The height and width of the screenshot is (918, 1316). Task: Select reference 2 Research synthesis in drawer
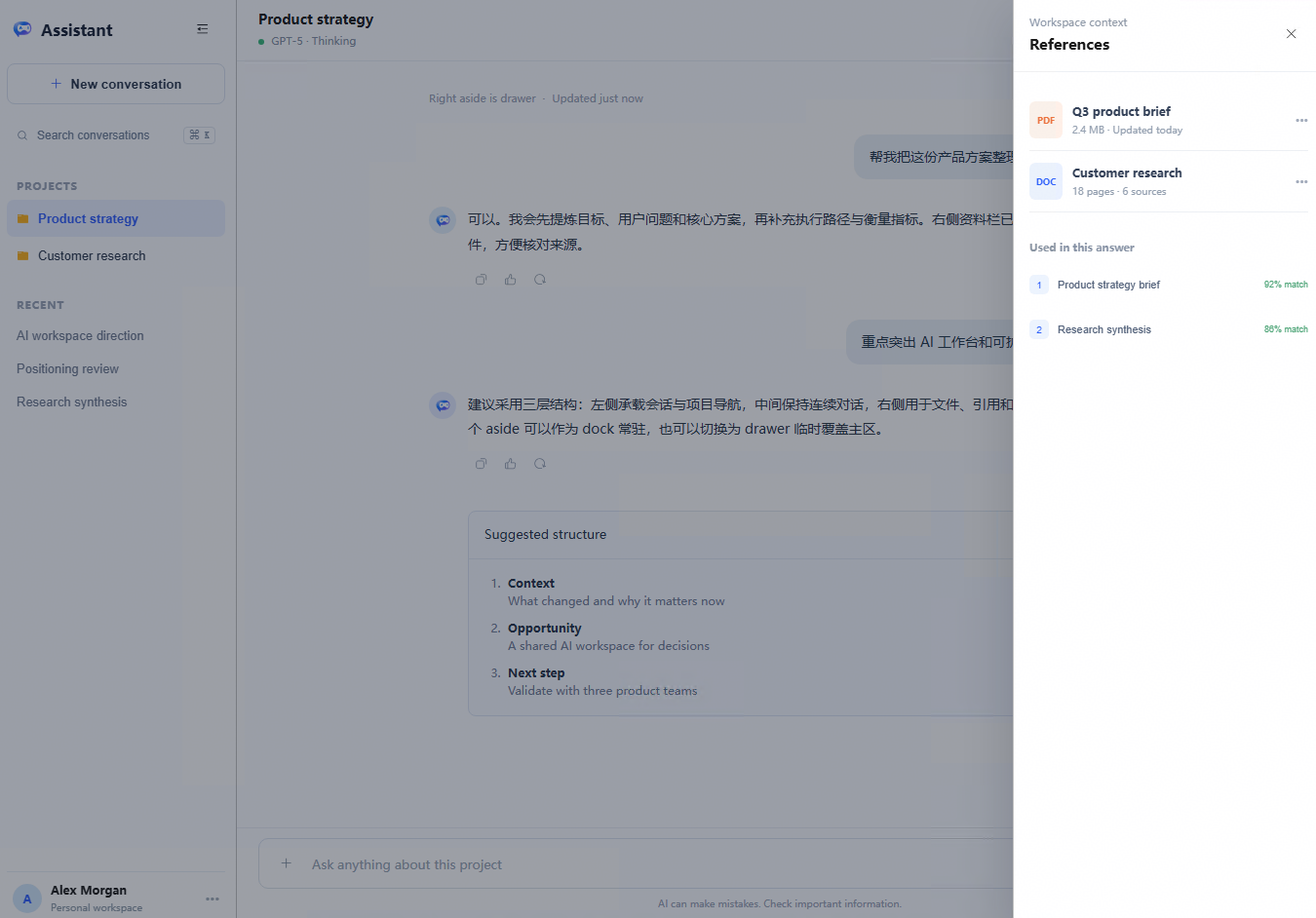point(1169,329)
